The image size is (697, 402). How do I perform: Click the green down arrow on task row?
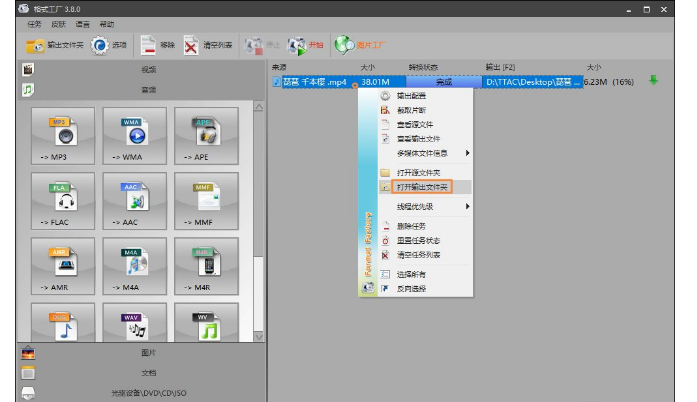pos(653,80)
